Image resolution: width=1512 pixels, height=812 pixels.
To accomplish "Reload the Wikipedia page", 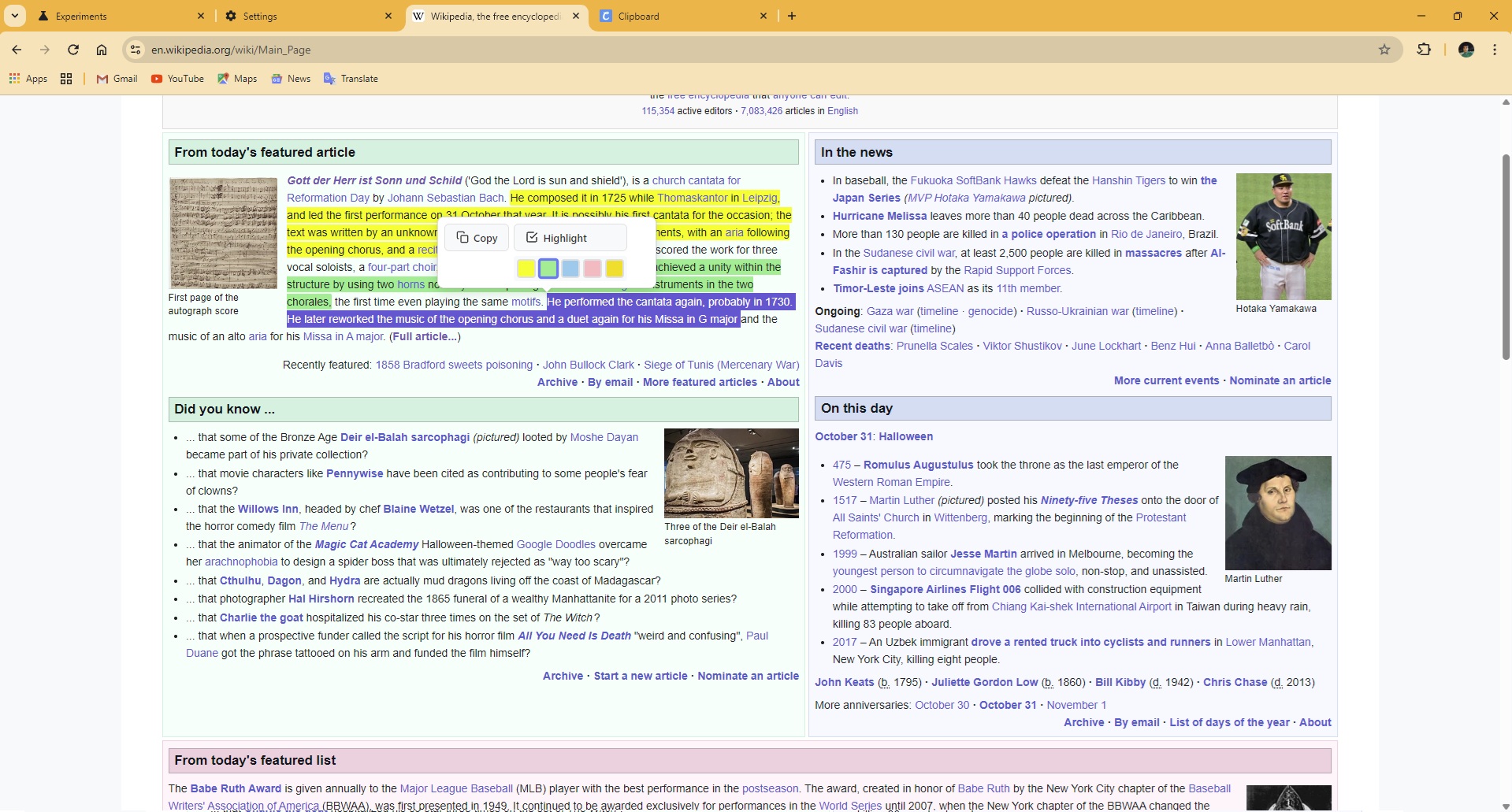I will pos(73,50).
